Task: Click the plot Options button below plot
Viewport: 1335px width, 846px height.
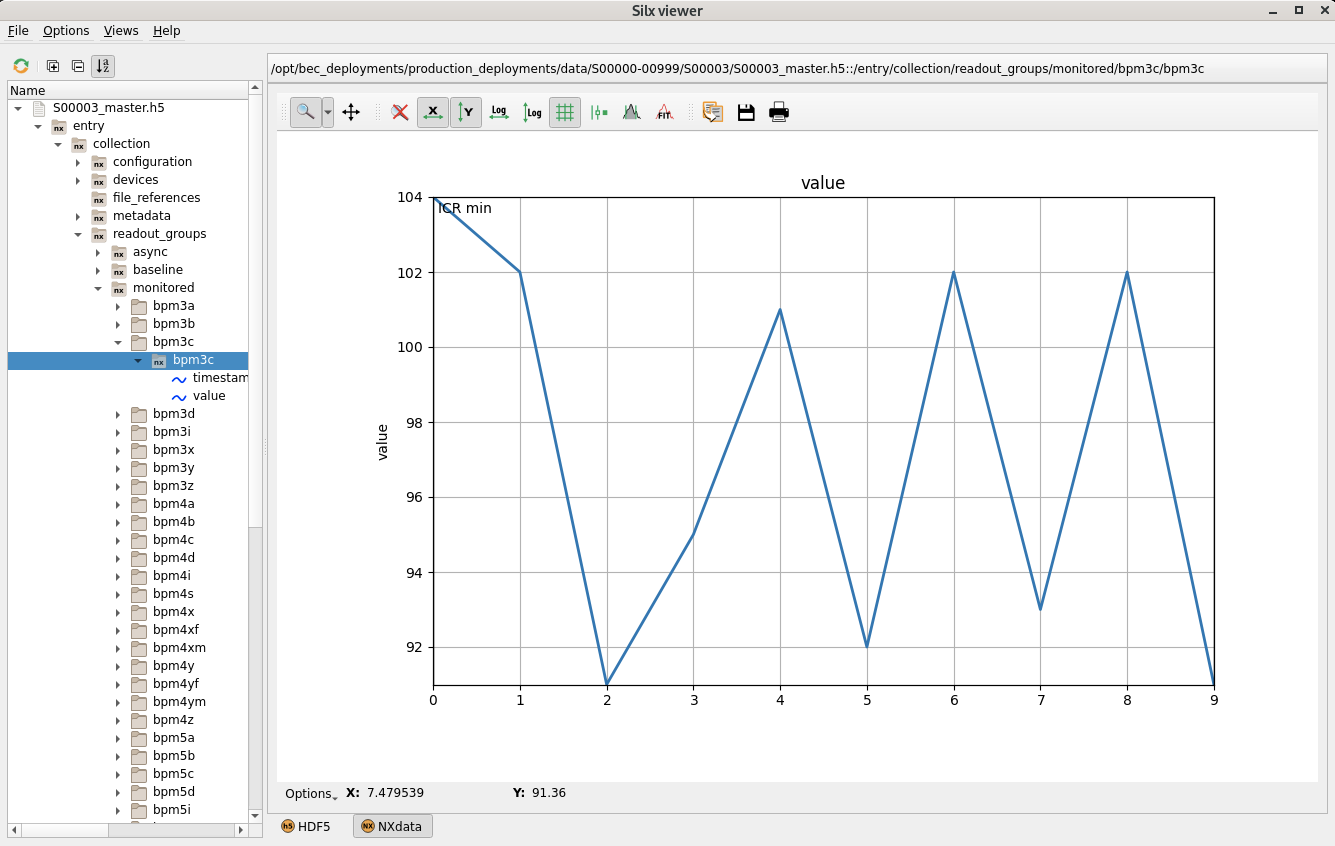Action: tap(310, 794)
